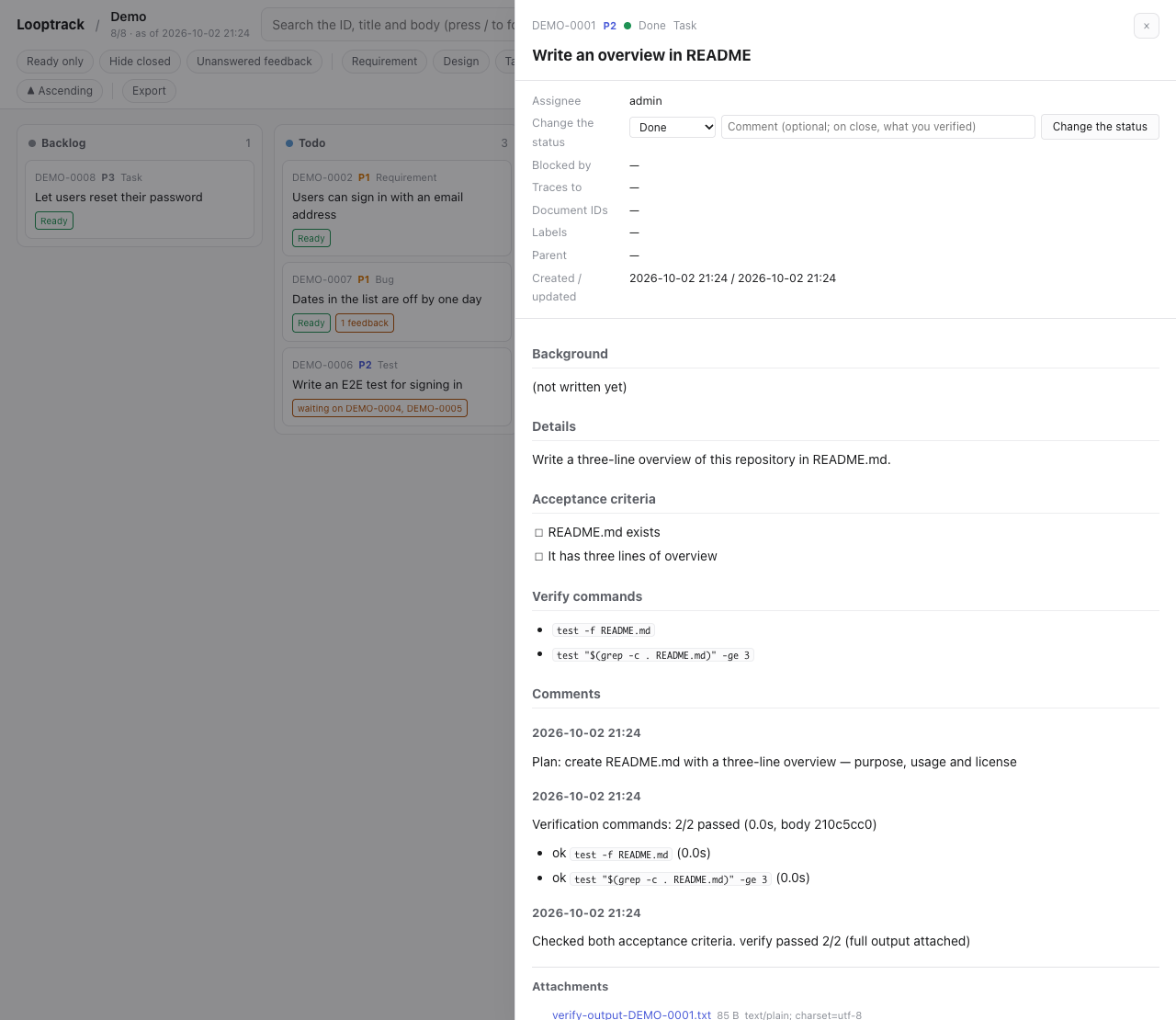Select the Demo project name

(129, 17)
